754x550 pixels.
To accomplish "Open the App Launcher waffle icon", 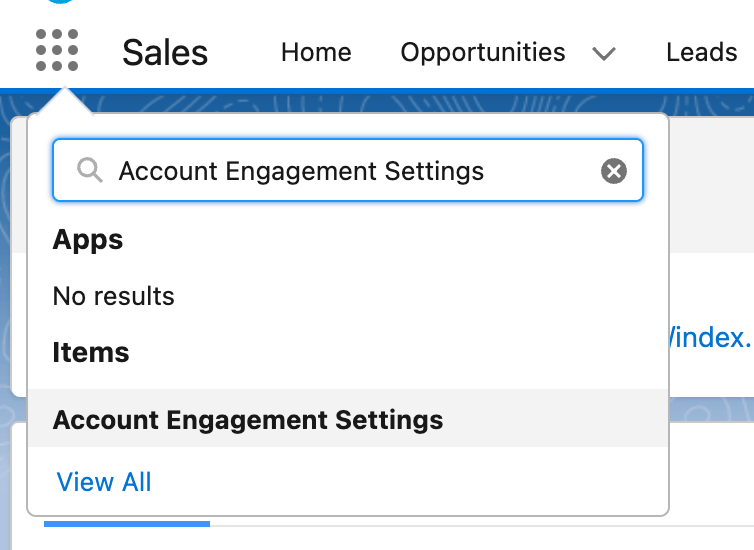I will coord(57,51).
